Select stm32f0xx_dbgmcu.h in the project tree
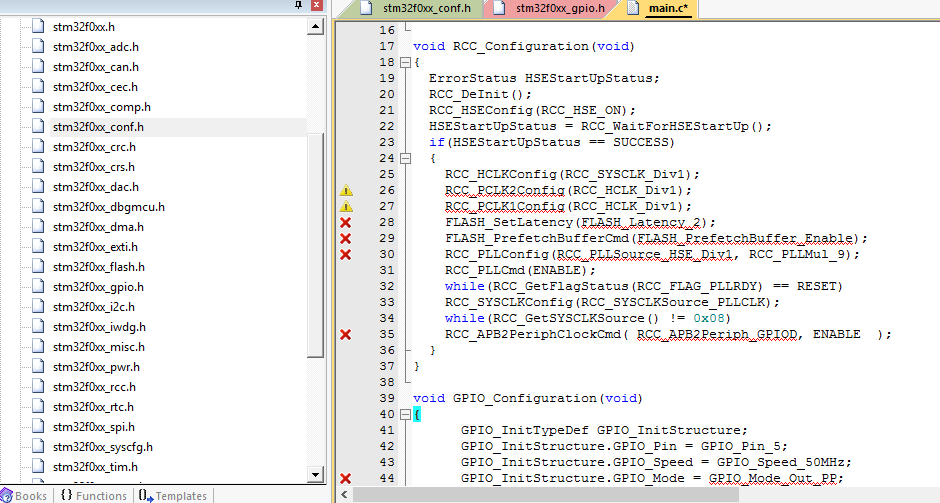This screenshot has width=940, height=503. tap(109, 206)
